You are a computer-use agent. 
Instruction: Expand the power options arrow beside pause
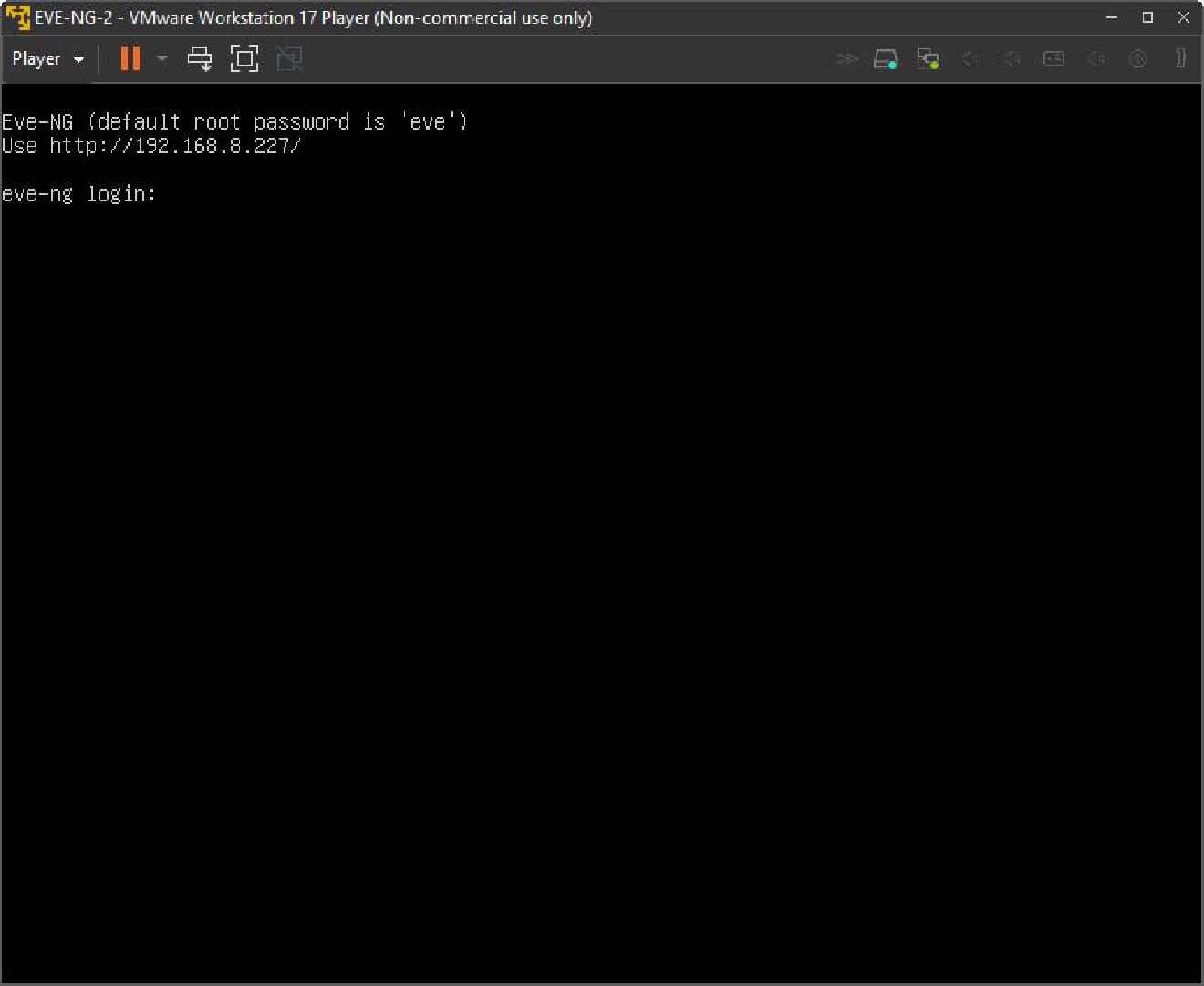point(161,59)
